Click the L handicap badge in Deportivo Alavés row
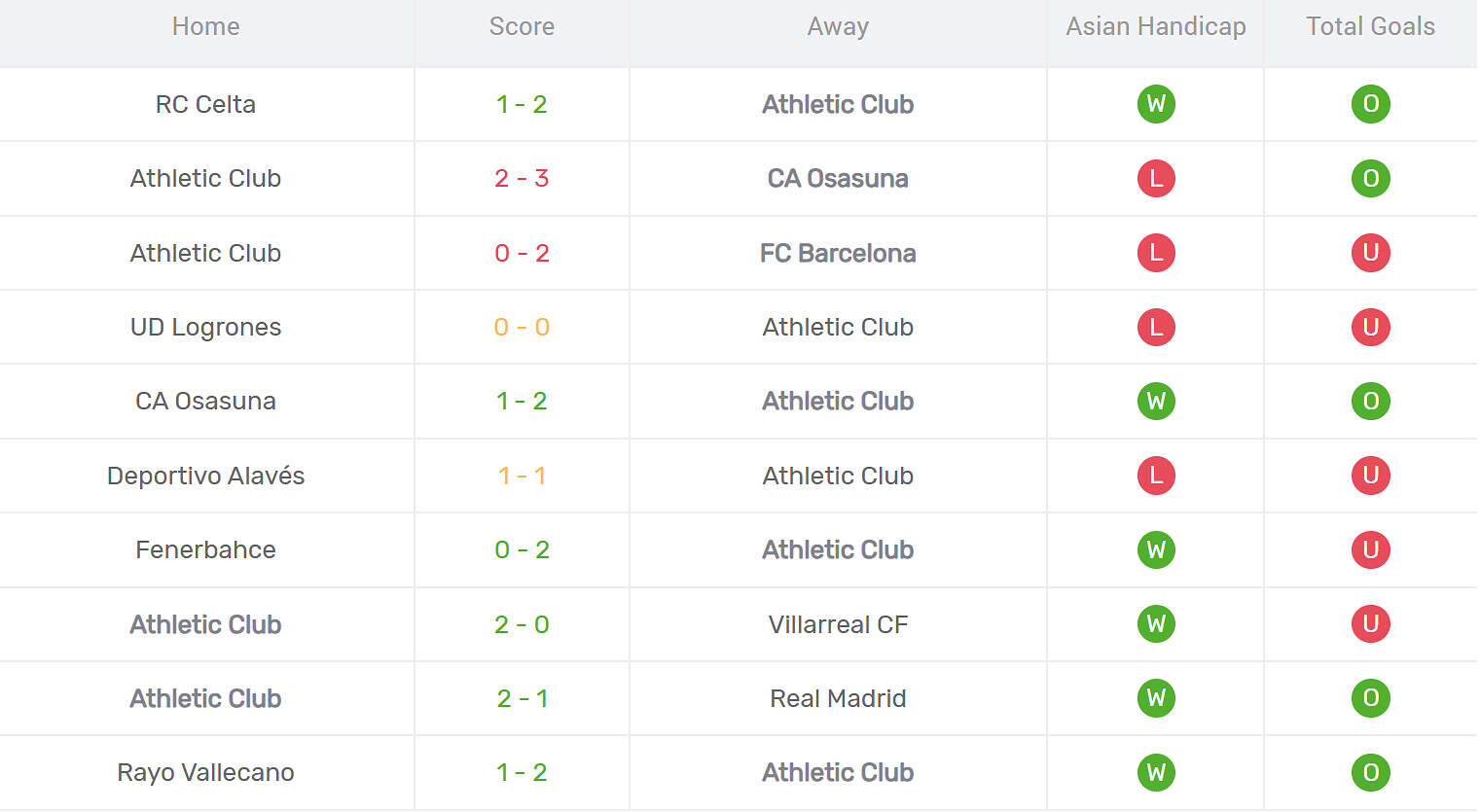Viewport: 1480px width, 812px height. pos(1156,476)
